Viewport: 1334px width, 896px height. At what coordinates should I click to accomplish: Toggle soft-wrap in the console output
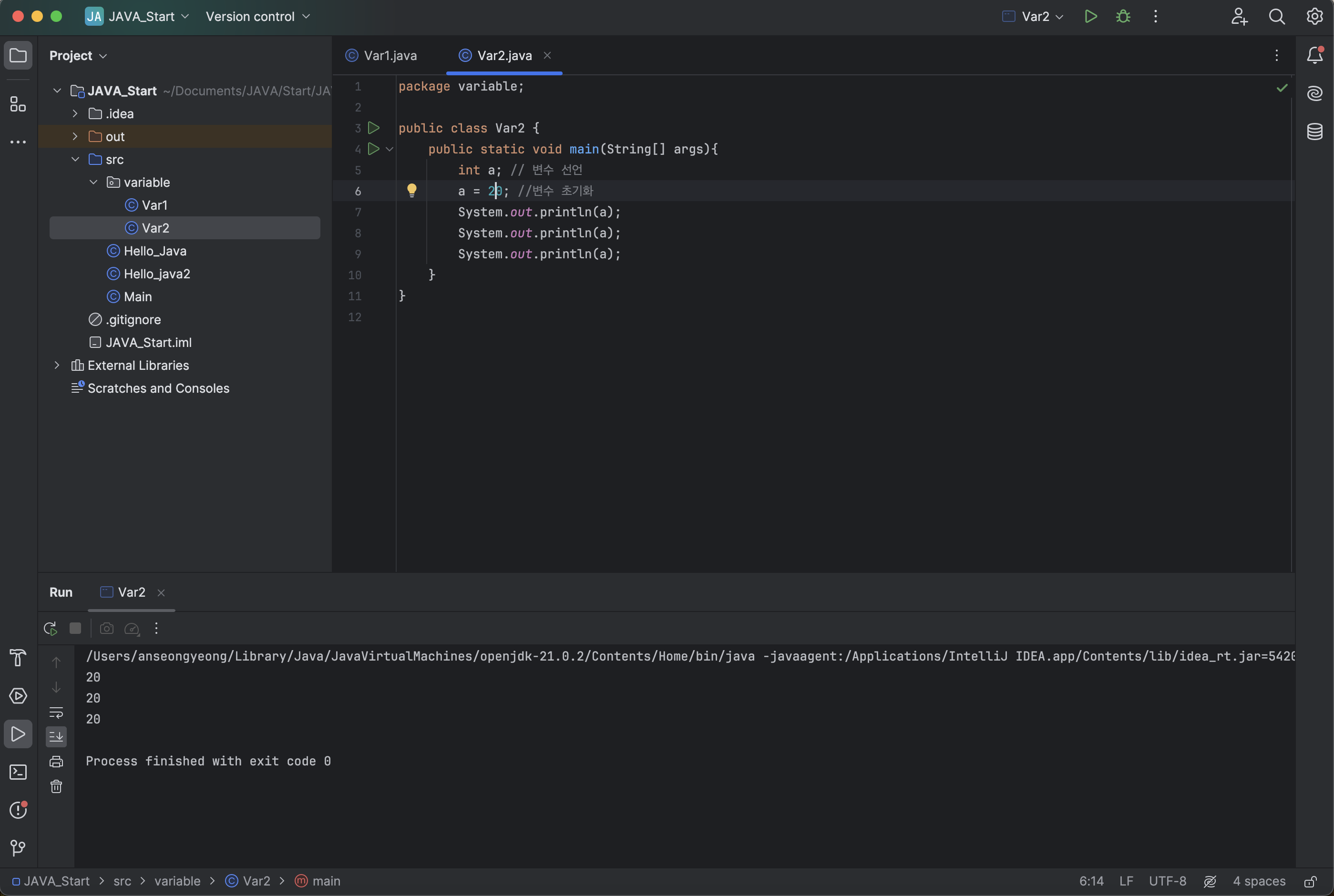coord(56,713)
